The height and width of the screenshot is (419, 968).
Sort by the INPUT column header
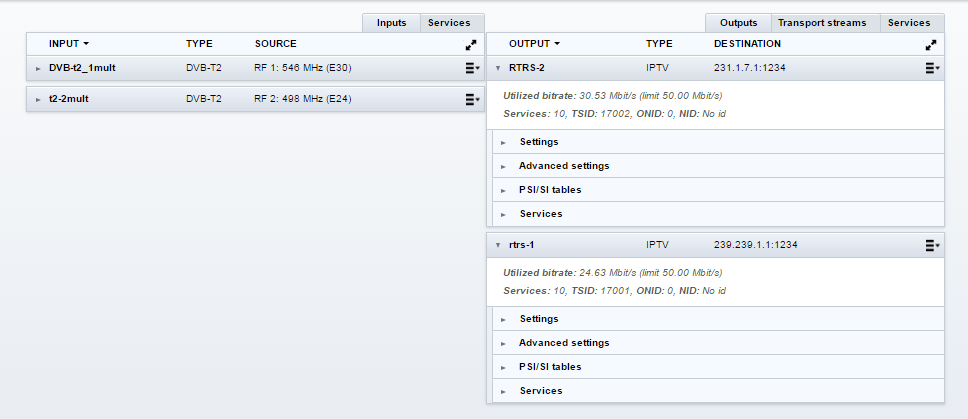(69, 44)
